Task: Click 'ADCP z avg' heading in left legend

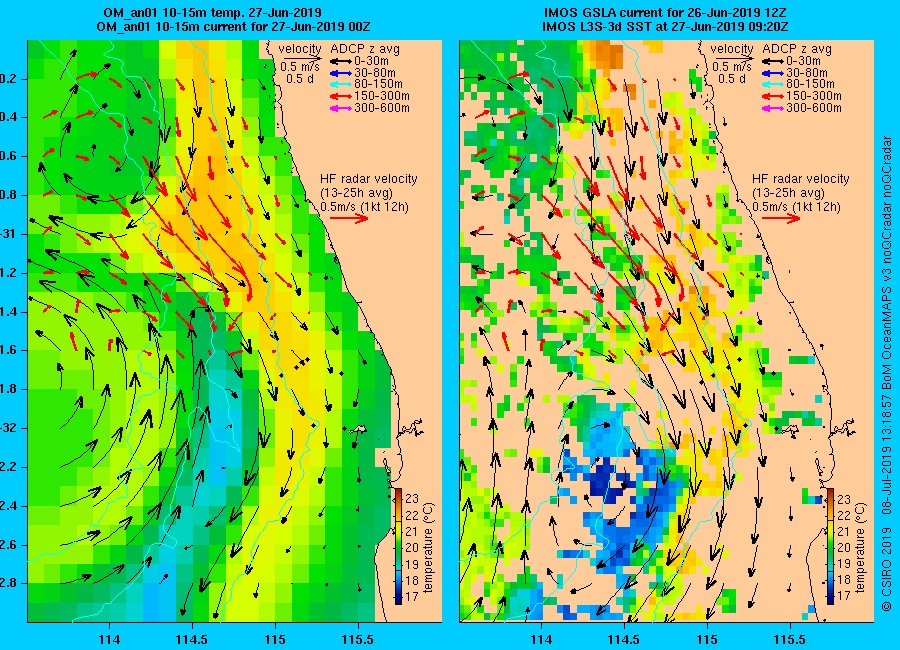Action: (364, 49)
